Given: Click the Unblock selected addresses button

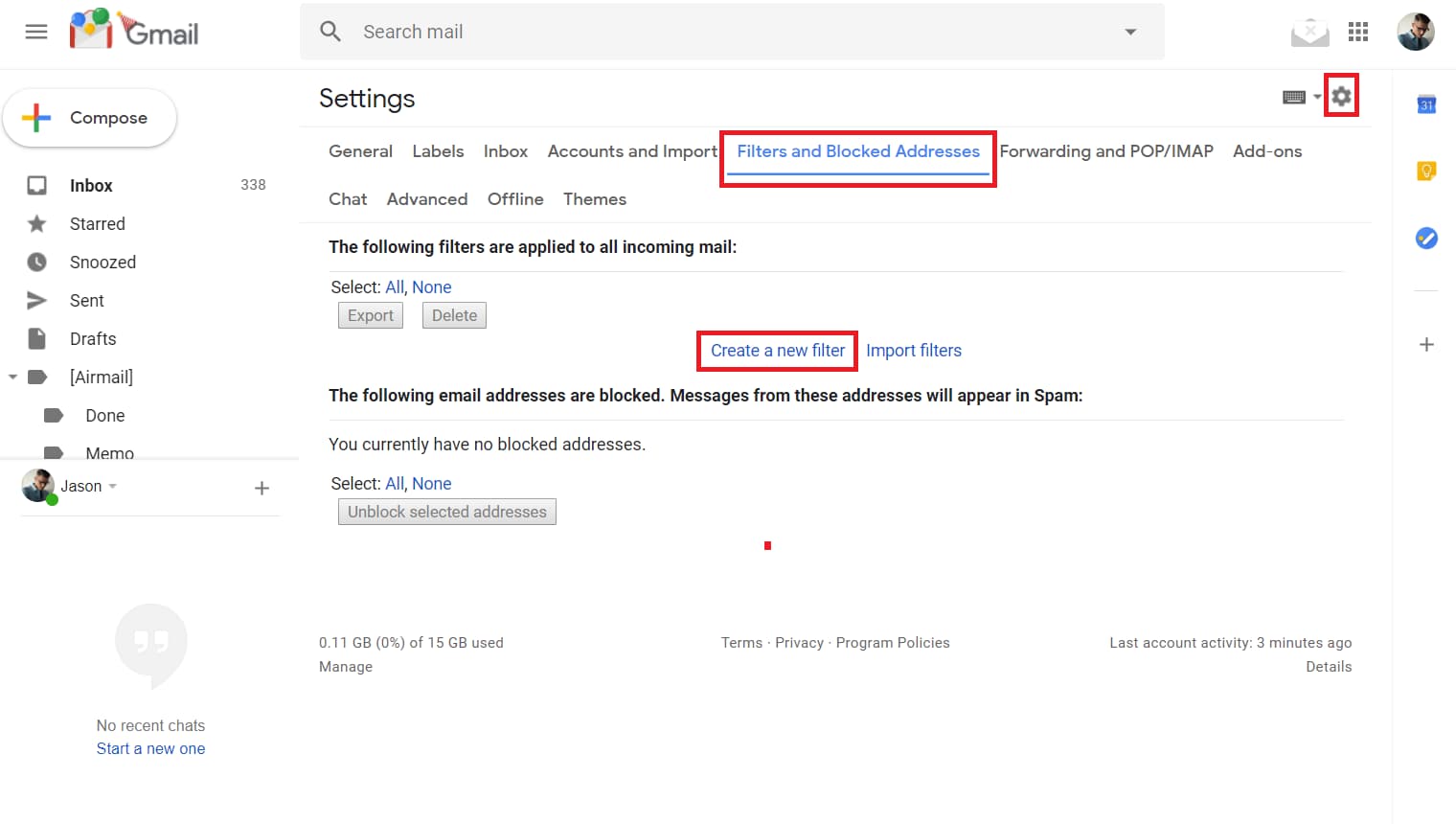Looking at the screenshot, I should coord(446,511).
